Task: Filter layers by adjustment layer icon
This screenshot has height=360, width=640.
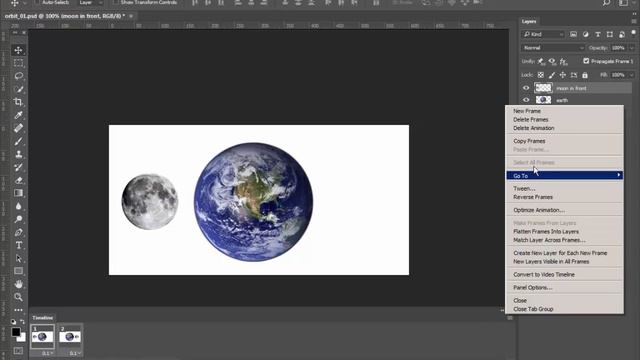Action: [586, 34]
